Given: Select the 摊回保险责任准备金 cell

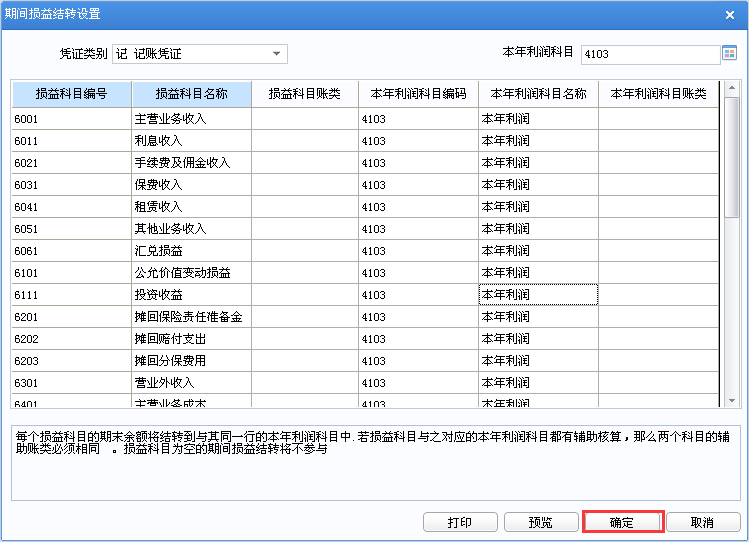Looking at the screenshot, I should (x=192, y=317).
